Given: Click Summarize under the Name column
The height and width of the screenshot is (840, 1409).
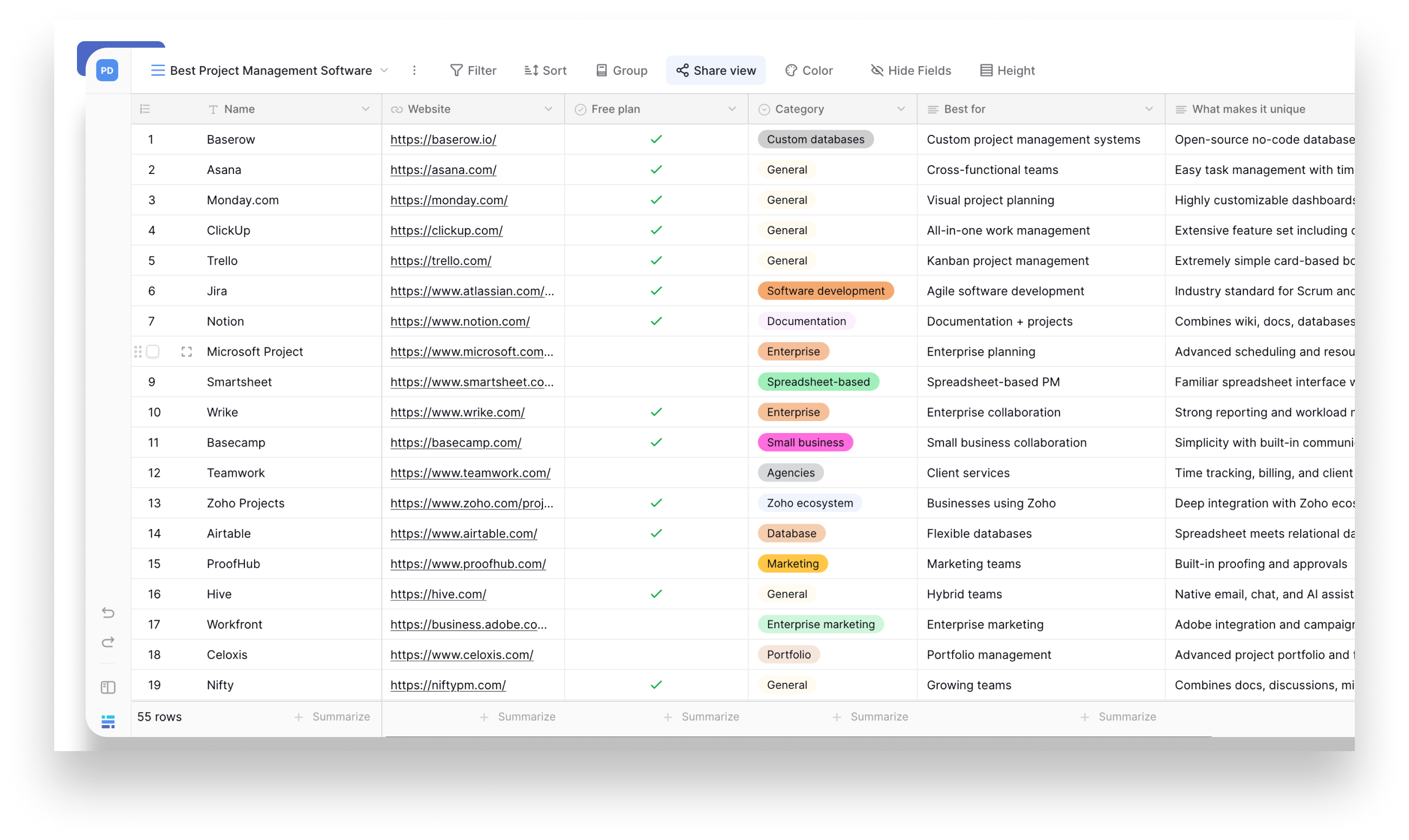Looking at the screenshot, I should pos(333,716).
